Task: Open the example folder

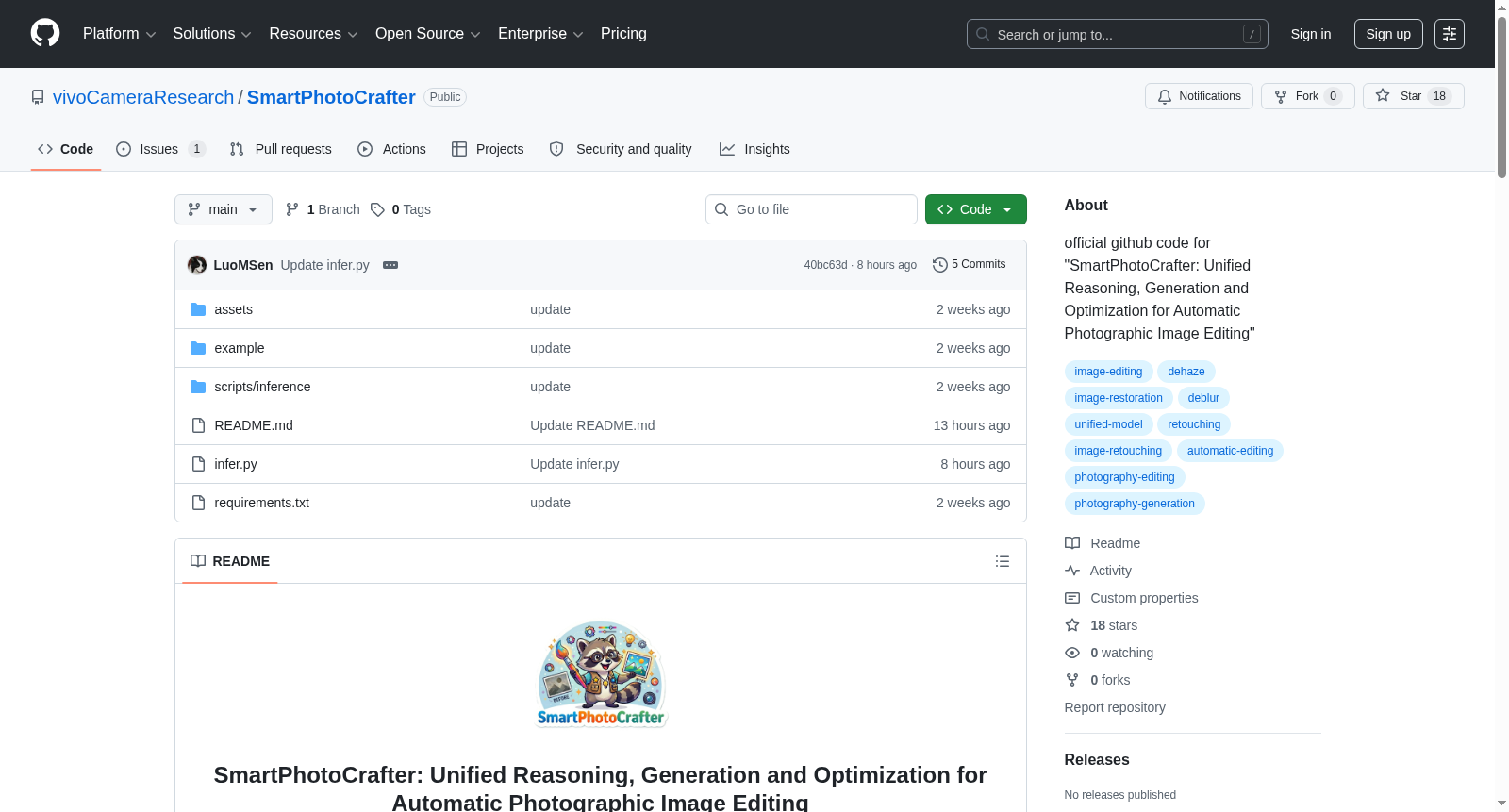Action: click(239, 348)
